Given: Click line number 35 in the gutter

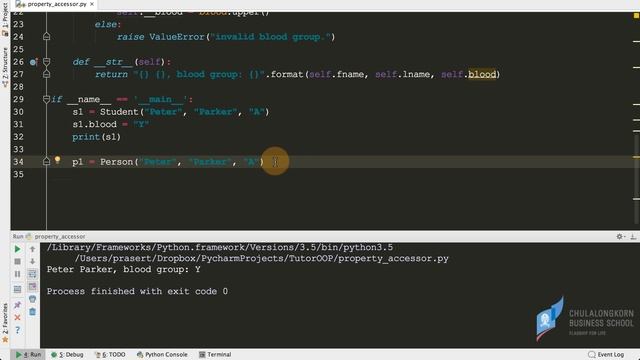Looking at the screenshot, I should point(18,174).
